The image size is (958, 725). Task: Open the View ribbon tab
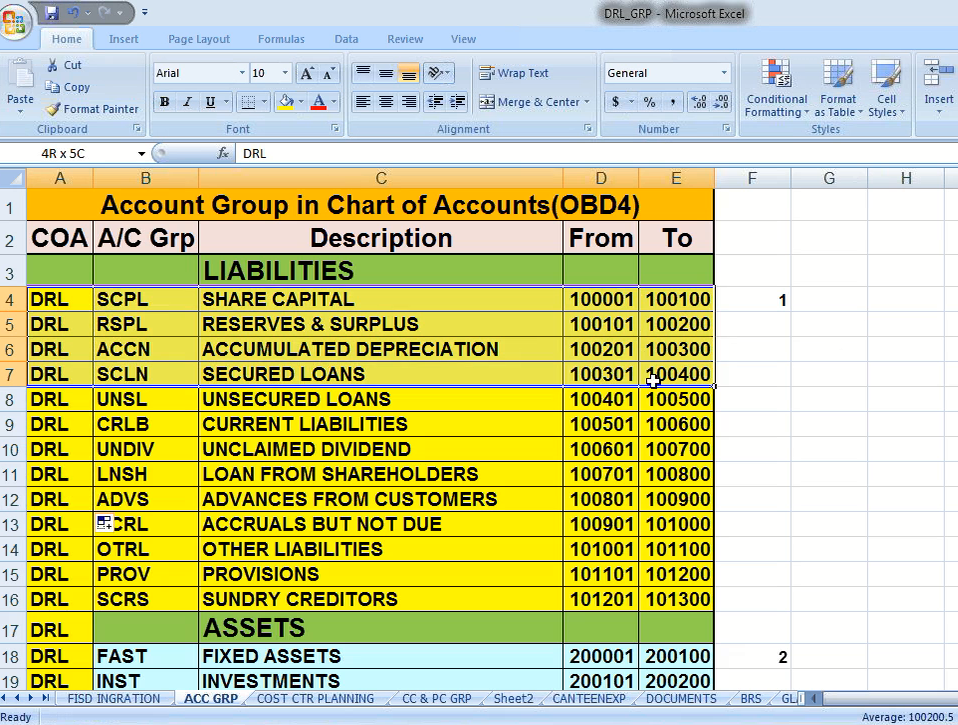pos(463,39)
